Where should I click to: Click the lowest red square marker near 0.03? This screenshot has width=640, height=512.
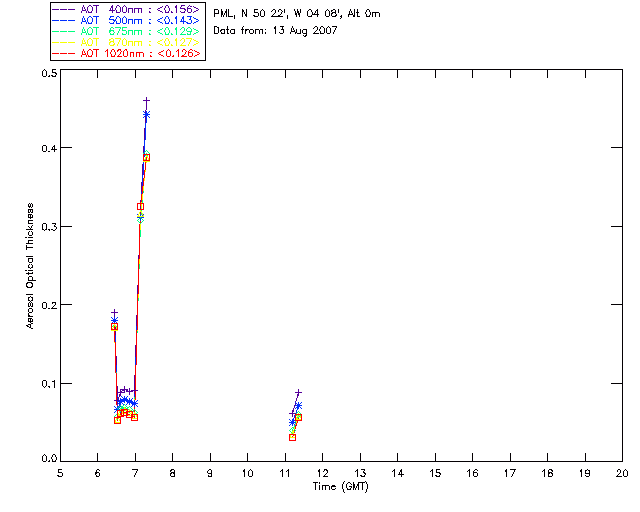coord(292,437)
